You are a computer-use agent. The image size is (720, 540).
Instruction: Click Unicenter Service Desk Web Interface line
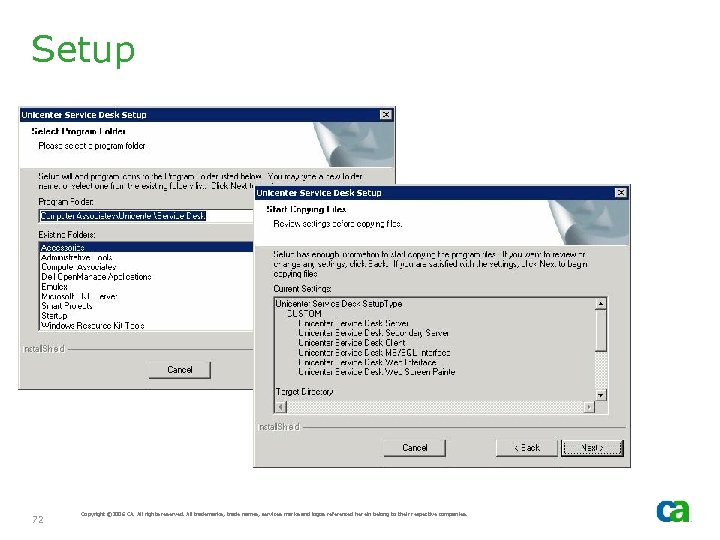[x=367, y=362]
